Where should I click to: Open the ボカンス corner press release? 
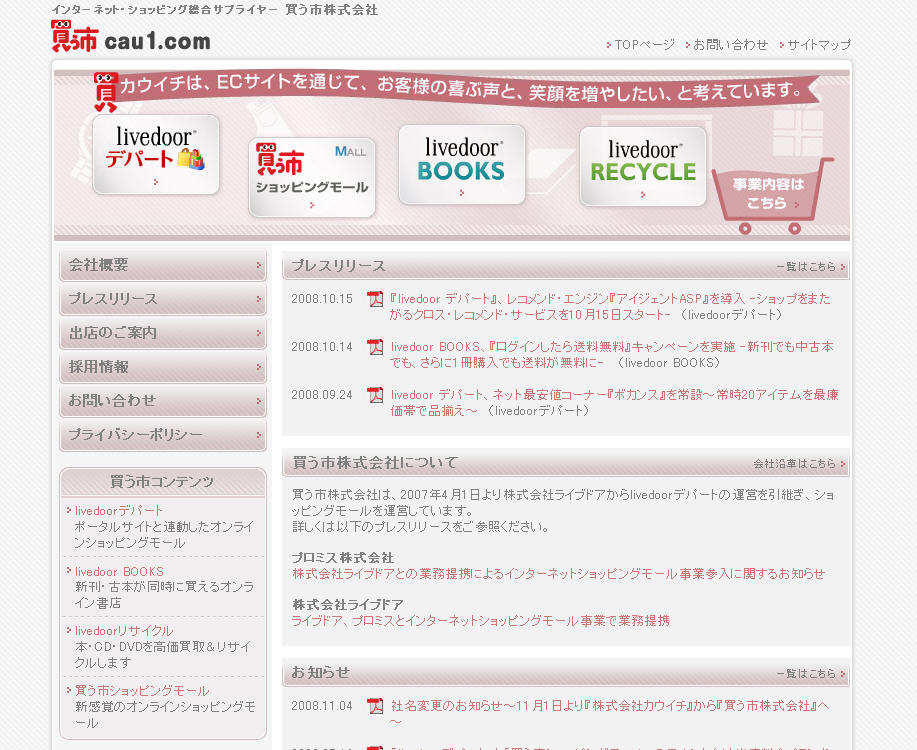click(615, 402)
